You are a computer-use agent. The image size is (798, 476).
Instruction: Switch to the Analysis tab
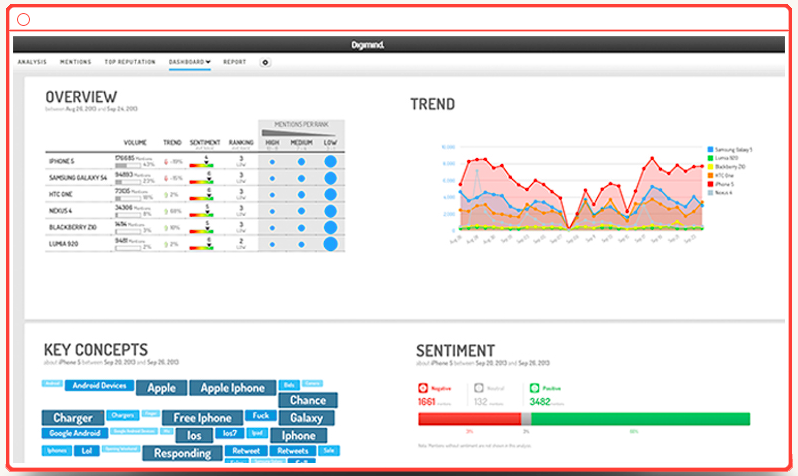click(x=32, y=62)
